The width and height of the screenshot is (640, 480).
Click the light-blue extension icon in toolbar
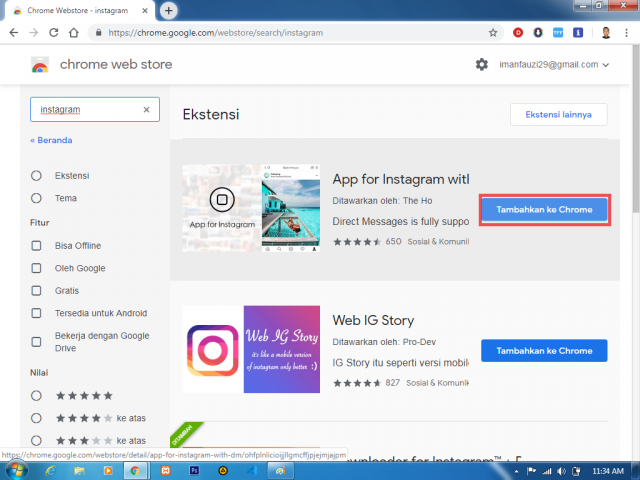click(558, 33)
